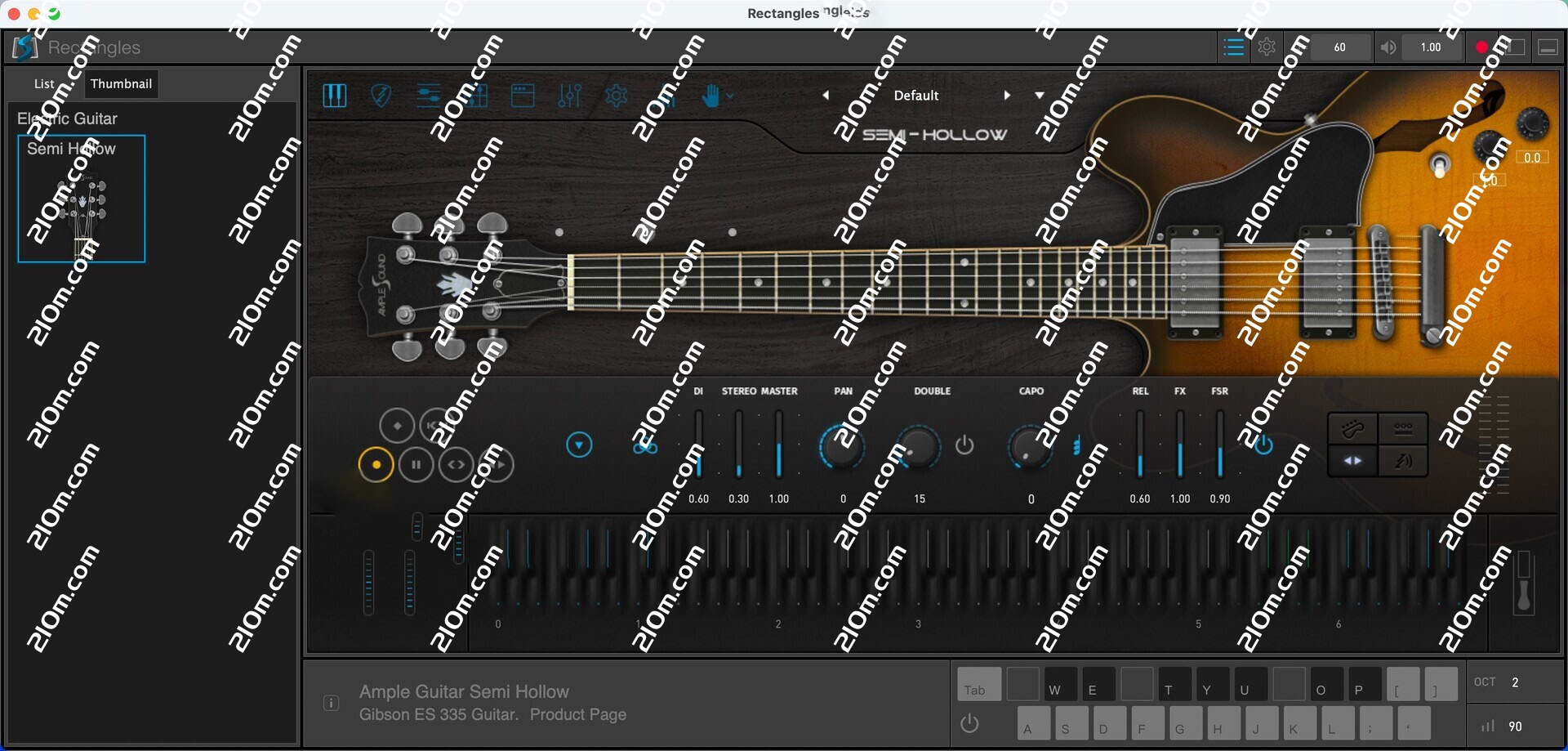
Task: Toggle the blue chain link icon
Action: tap(645, 446)
